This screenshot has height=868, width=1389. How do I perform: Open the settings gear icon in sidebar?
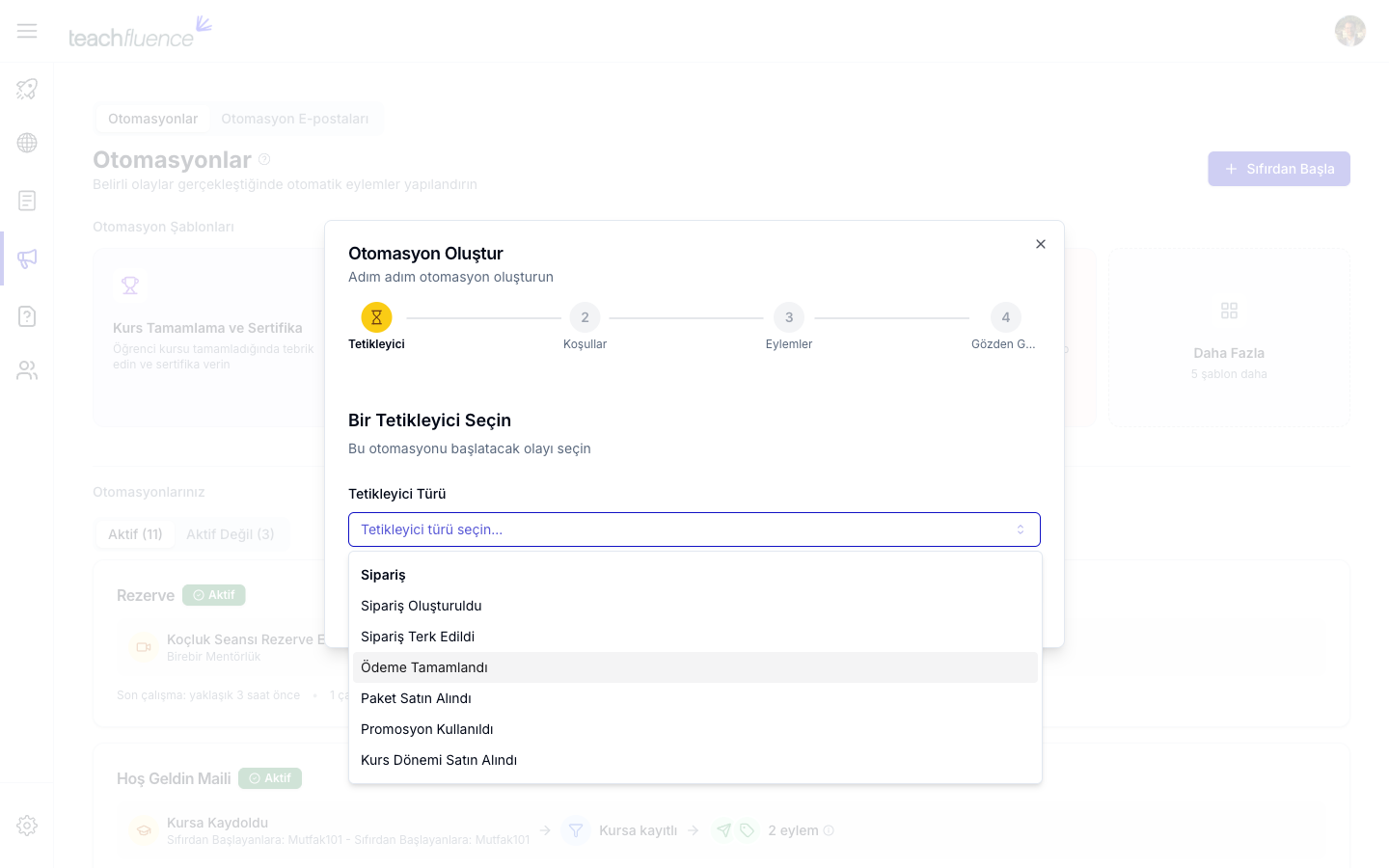(27, 826)
